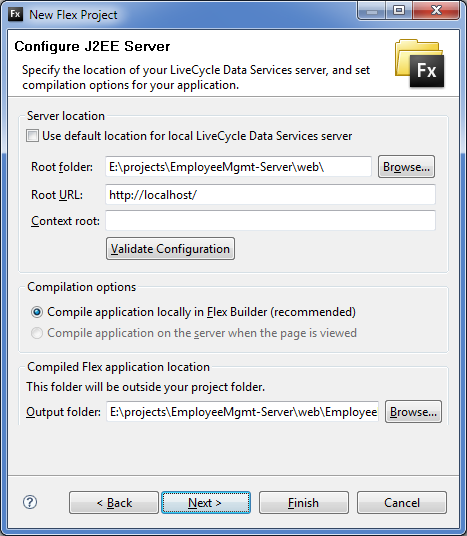Click the empty Context root field
This screenshot has width=467, height=536.
[x=270, y=221]
